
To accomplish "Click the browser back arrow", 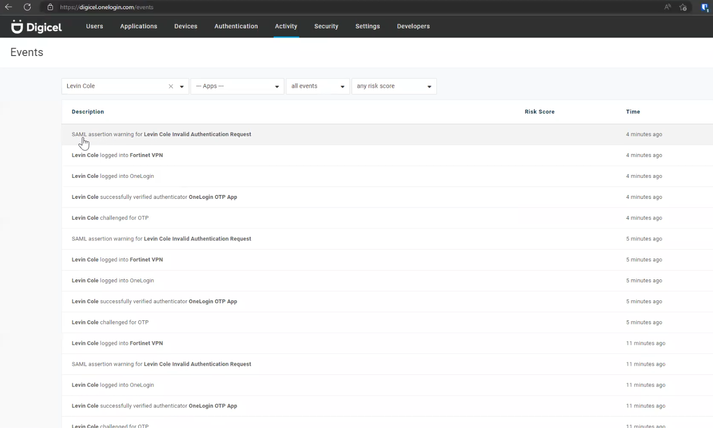I will point(8,7).
